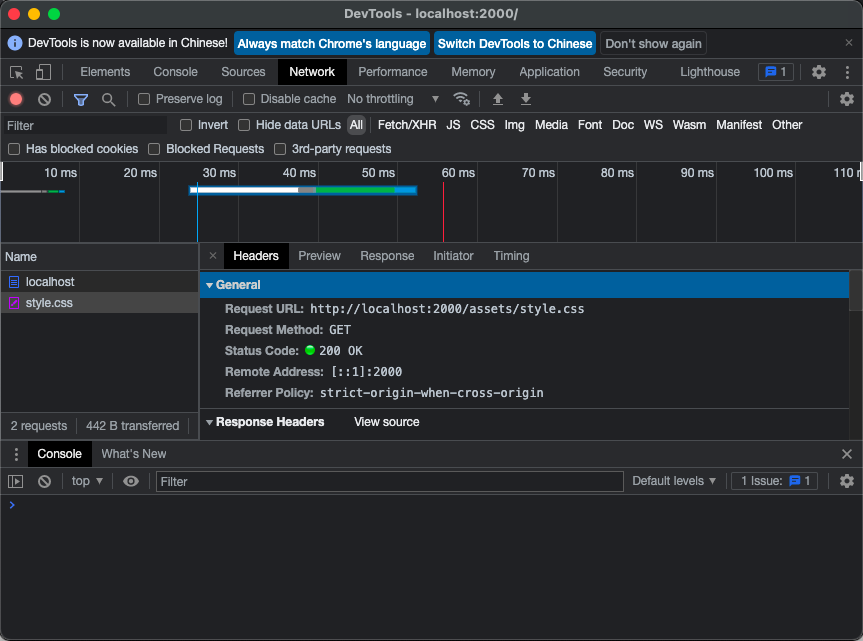Clear the console with the block icon

[45, 481]
